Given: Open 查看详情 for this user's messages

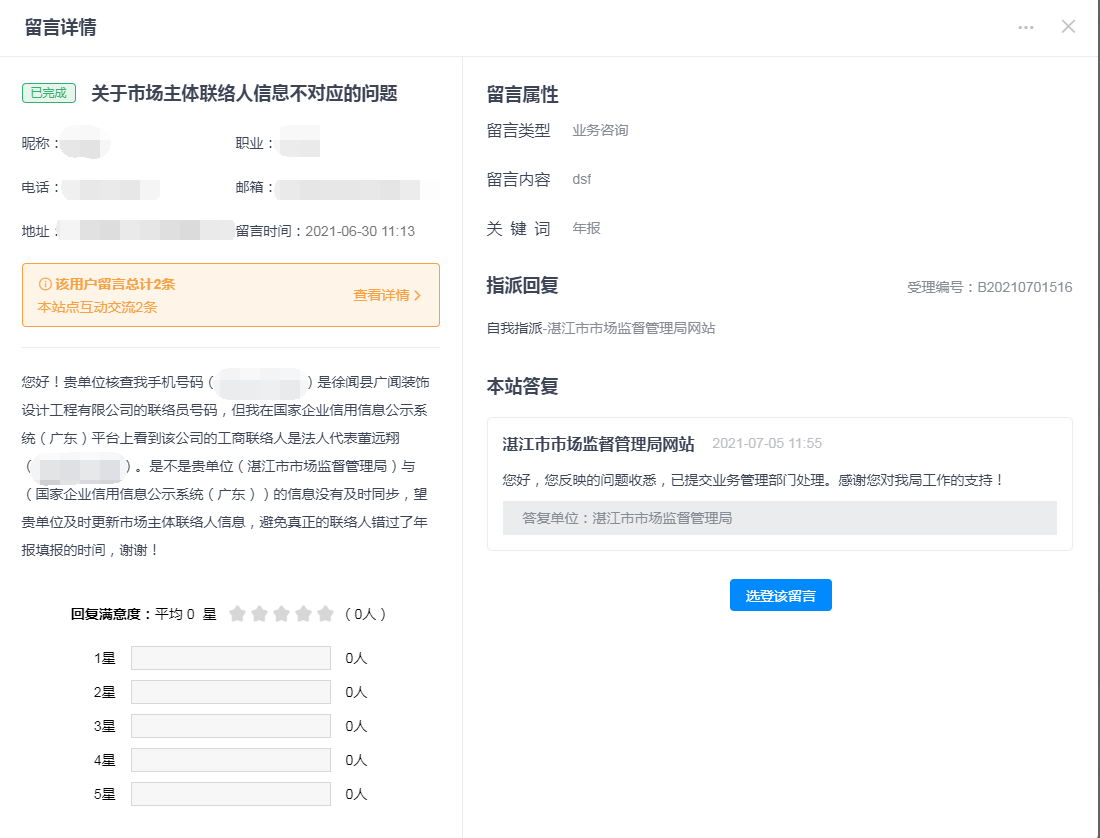Looking at the screenshot, I should [x=381, y=295].
